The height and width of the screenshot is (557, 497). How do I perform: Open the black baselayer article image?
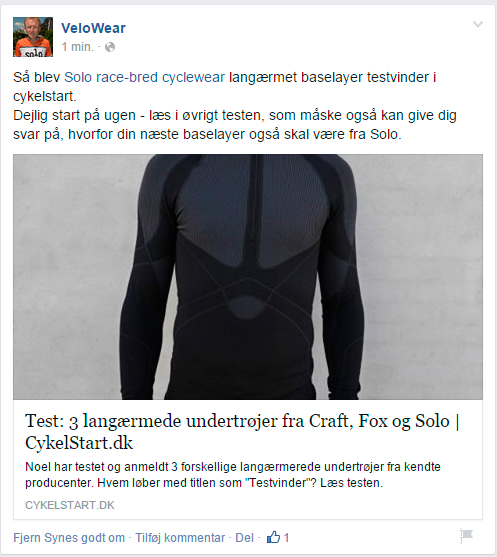pyautogui.click(x=248, y=277)
